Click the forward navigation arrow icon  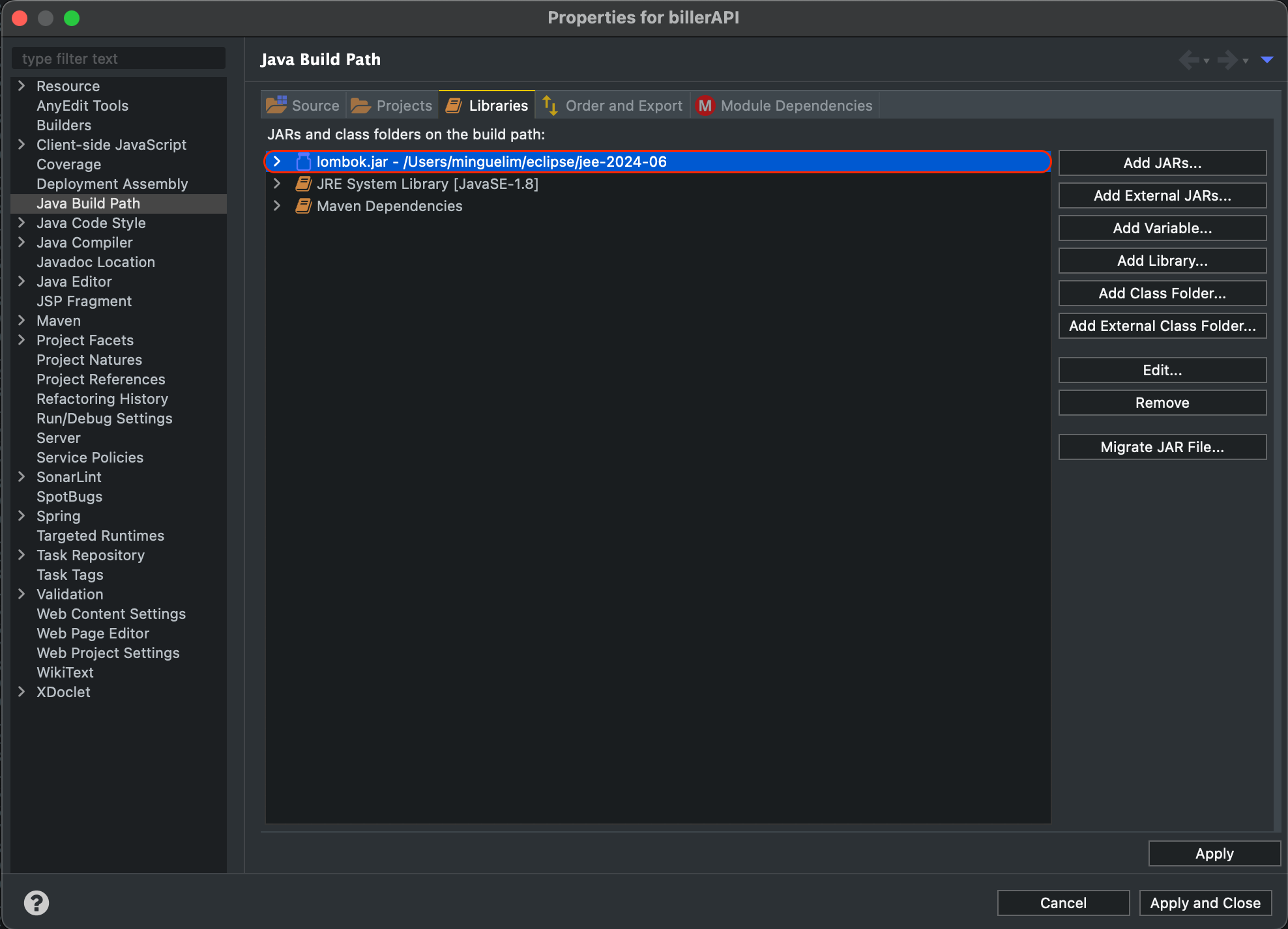1227,60
